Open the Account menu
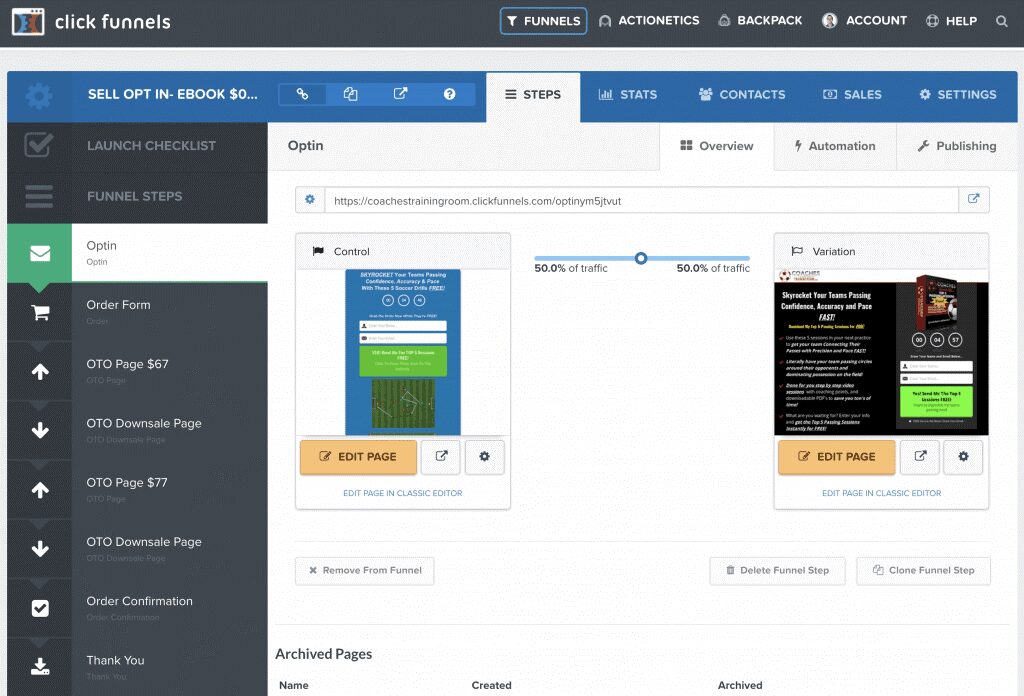 (865, 21)
